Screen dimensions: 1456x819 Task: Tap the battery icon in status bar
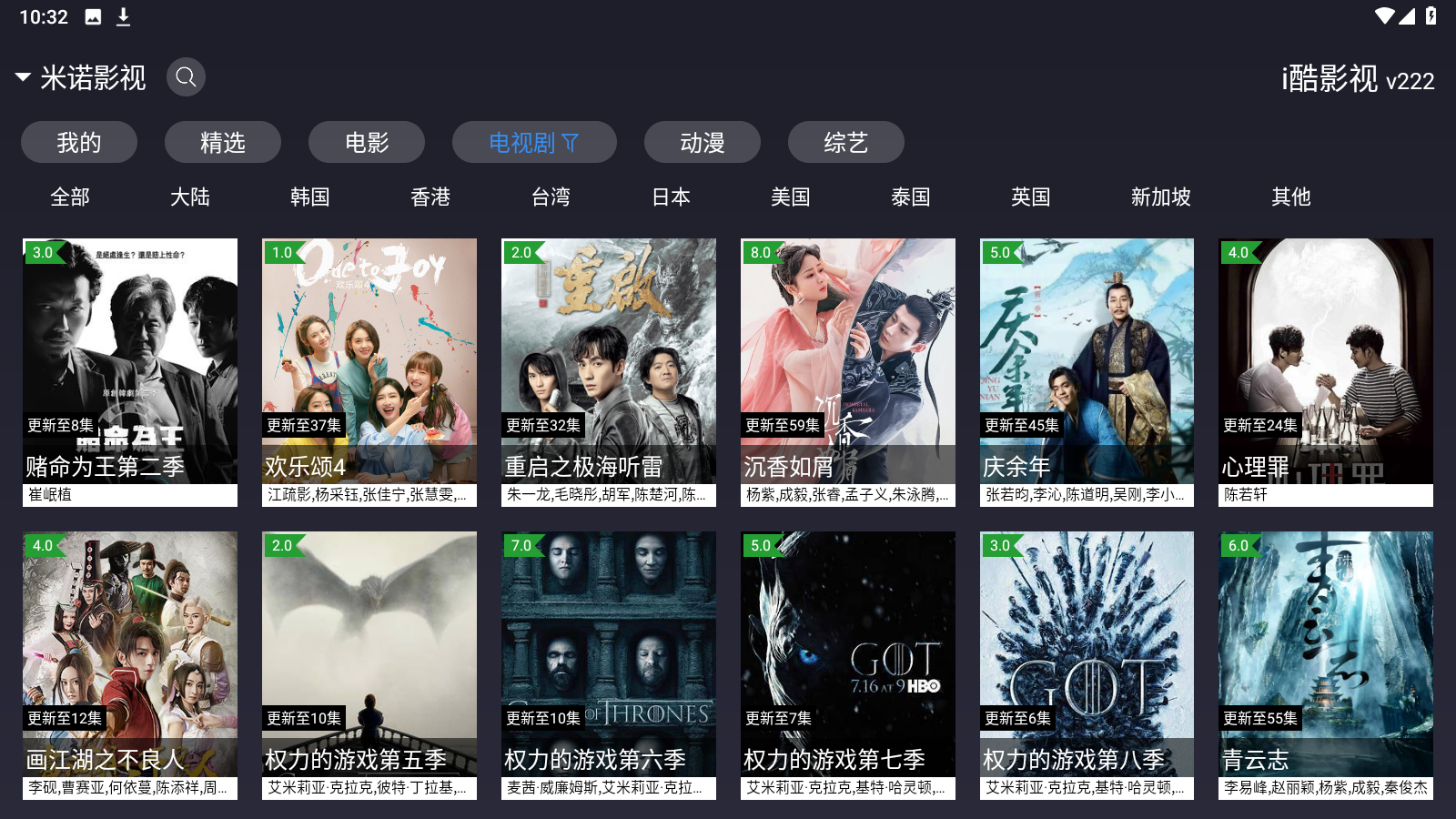point(1431,16)
